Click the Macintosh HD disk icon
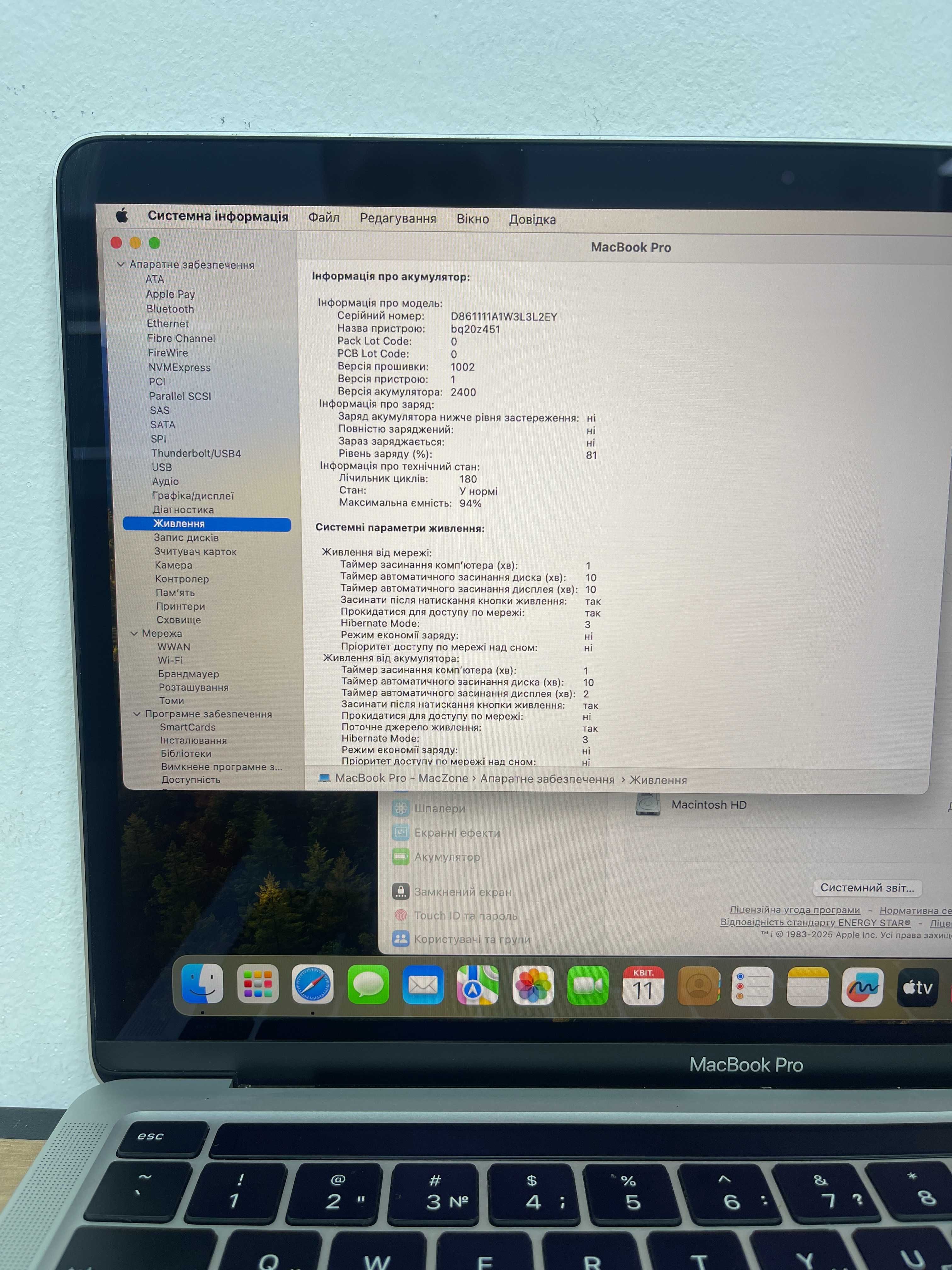The image size is (952, 1270). tap(649, 804)
